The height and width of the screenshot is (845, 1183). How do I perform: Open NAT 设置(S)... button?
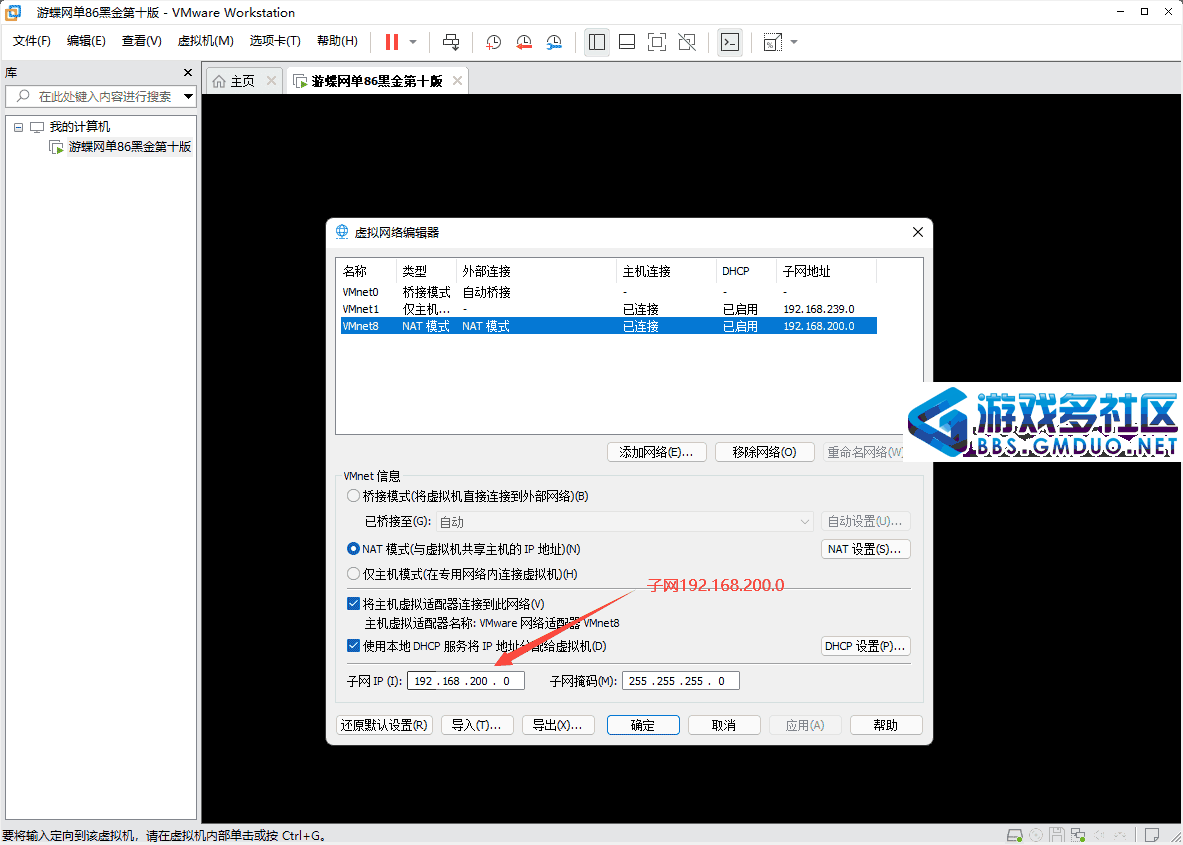pyautogui.click(x=865, y=548)
